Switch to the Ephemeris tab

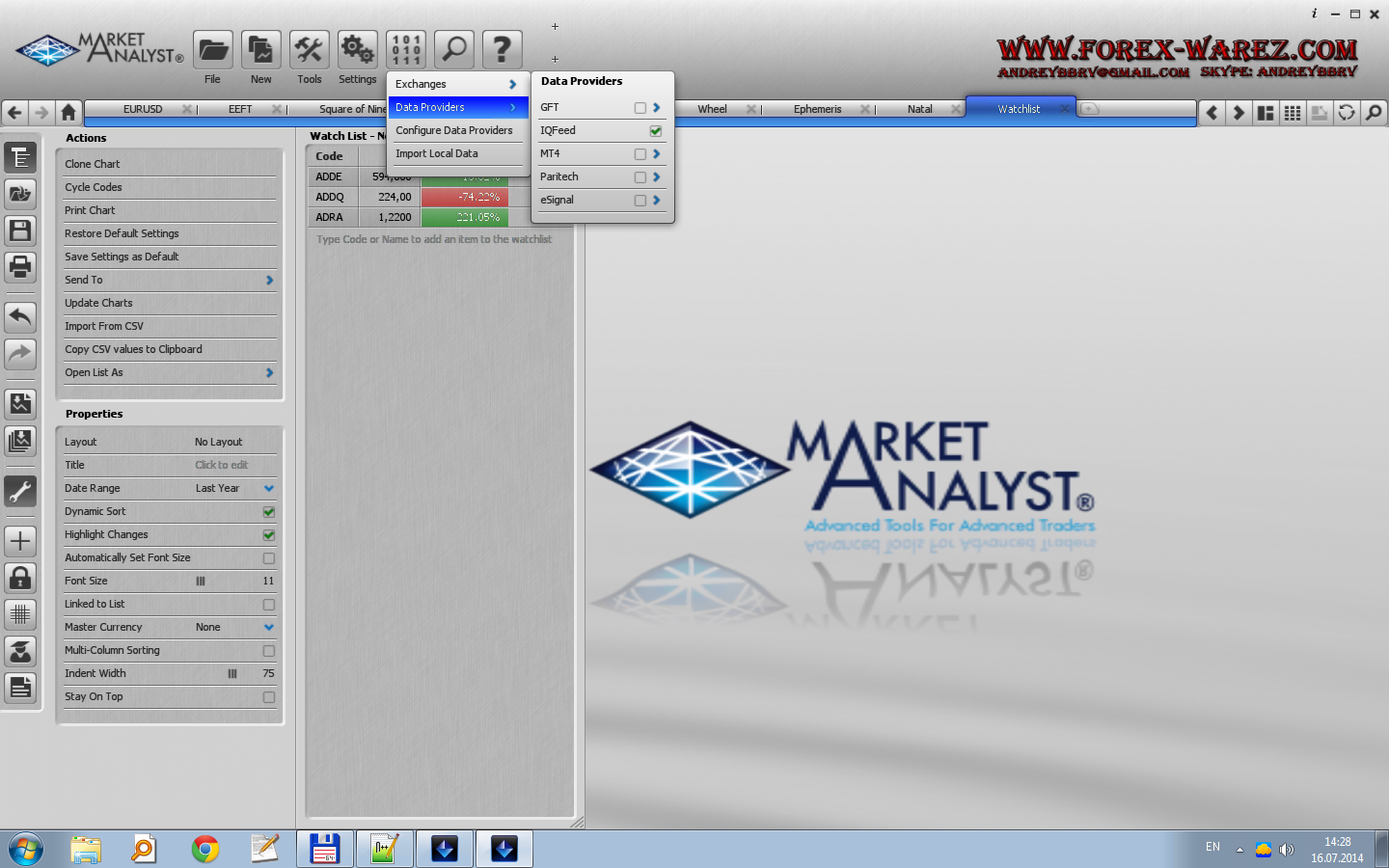817,109
